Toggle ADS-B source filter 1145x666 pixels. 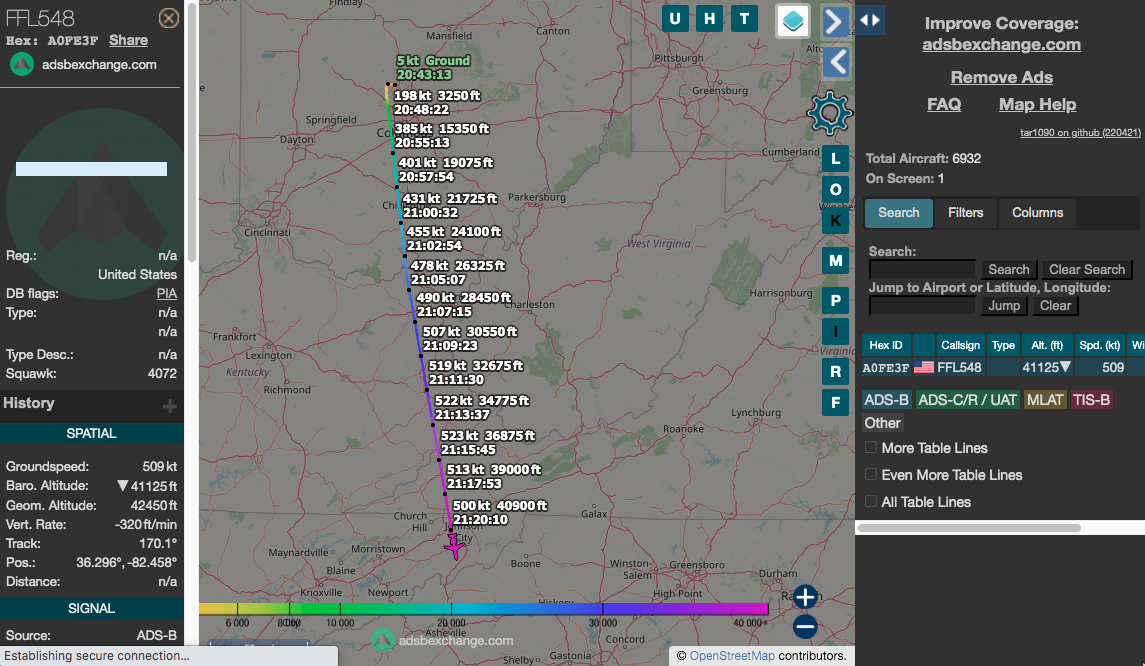point(886,399)
